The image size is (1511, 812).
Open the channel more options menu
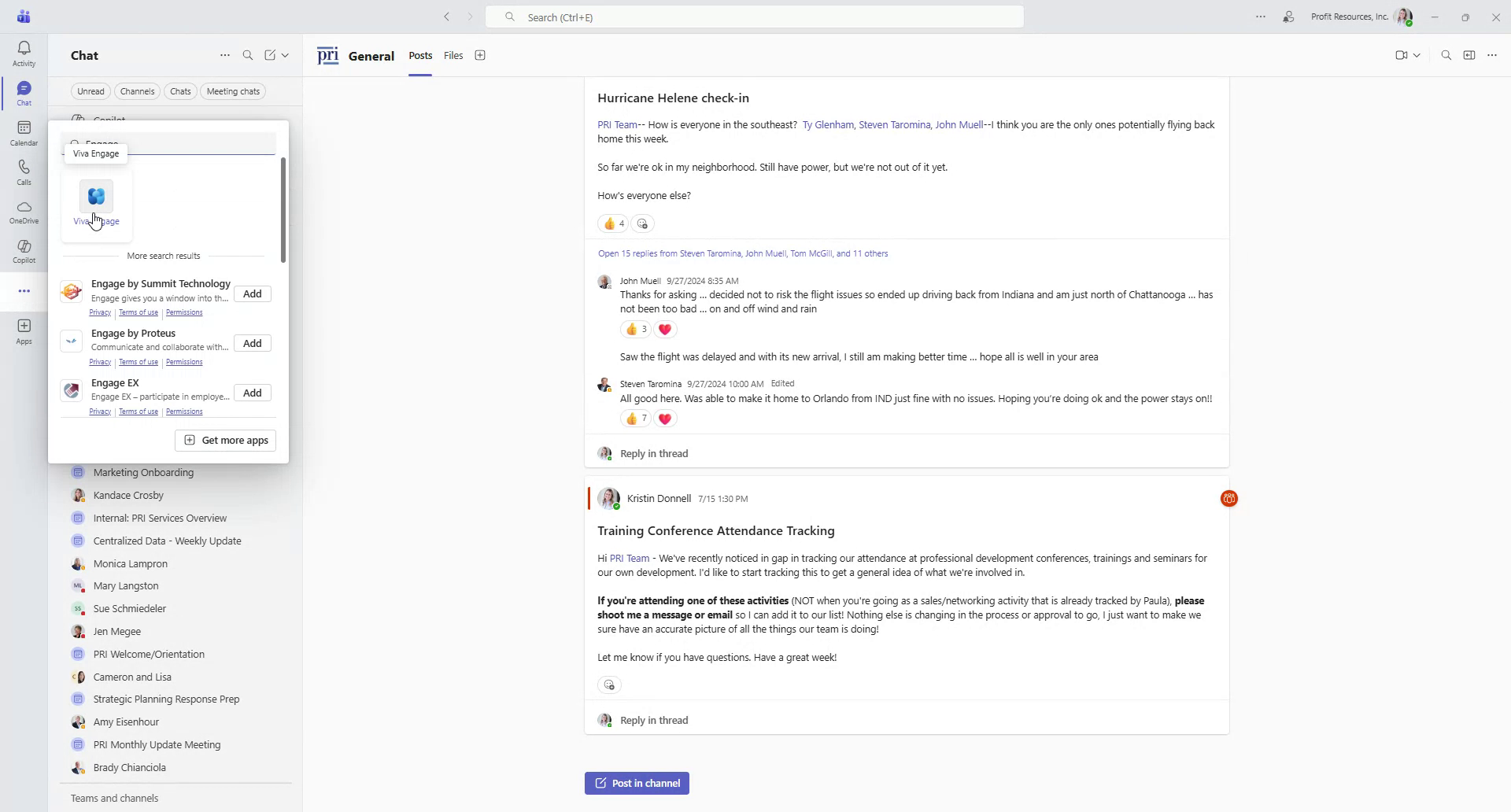(x=1492, y=55)
